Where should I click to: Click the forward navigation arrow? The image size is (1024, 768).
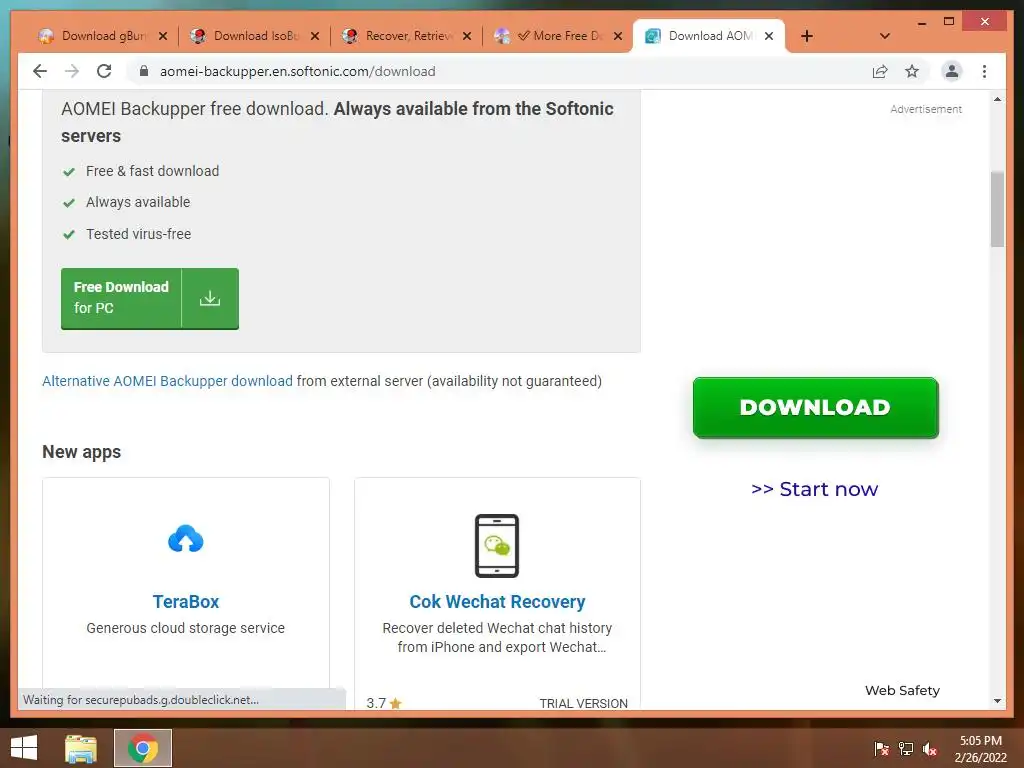pyautogui.click(x=72, y=71)
